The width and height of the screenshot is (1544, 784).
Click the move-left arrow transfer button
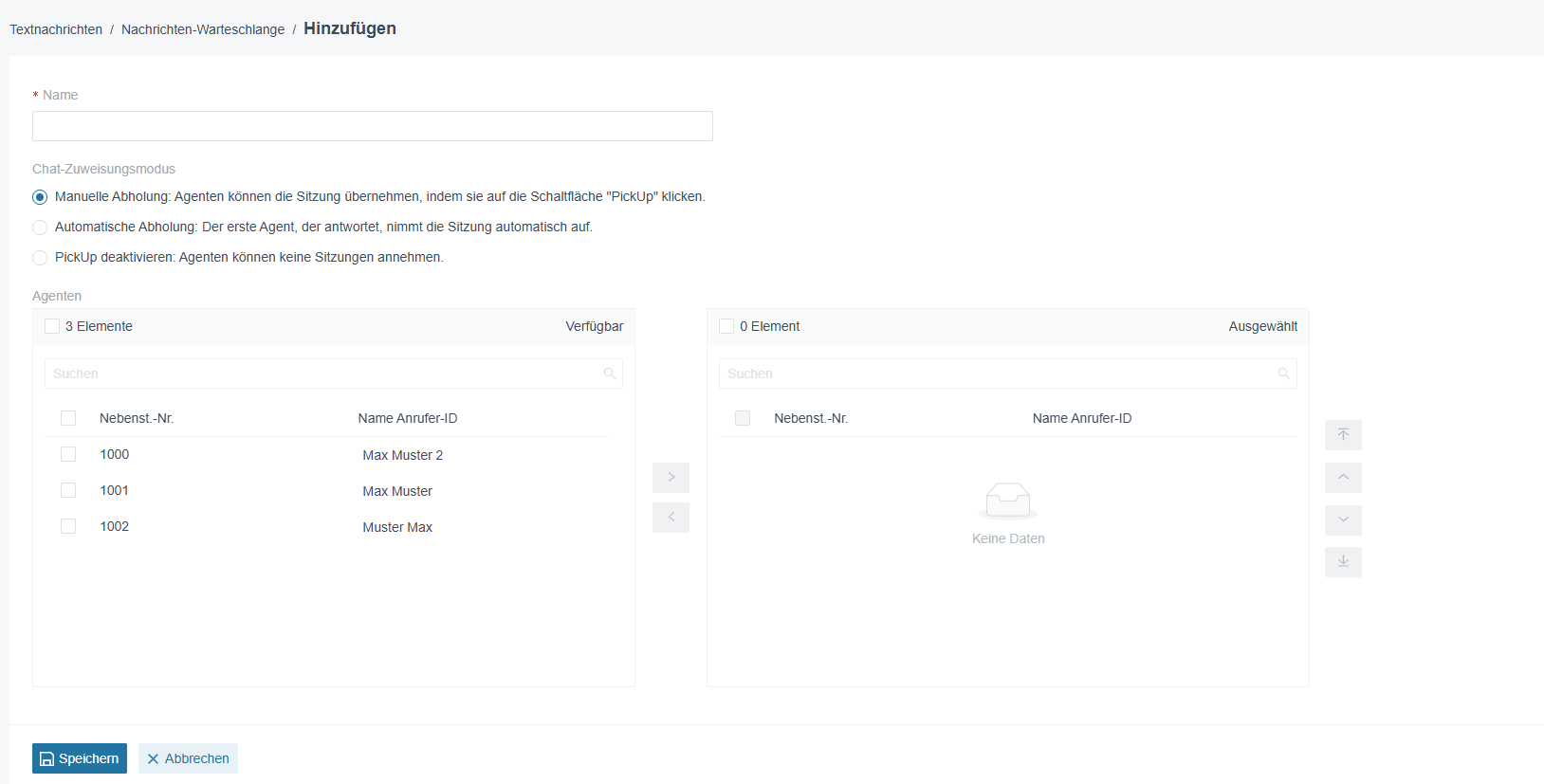click(671, 518)
